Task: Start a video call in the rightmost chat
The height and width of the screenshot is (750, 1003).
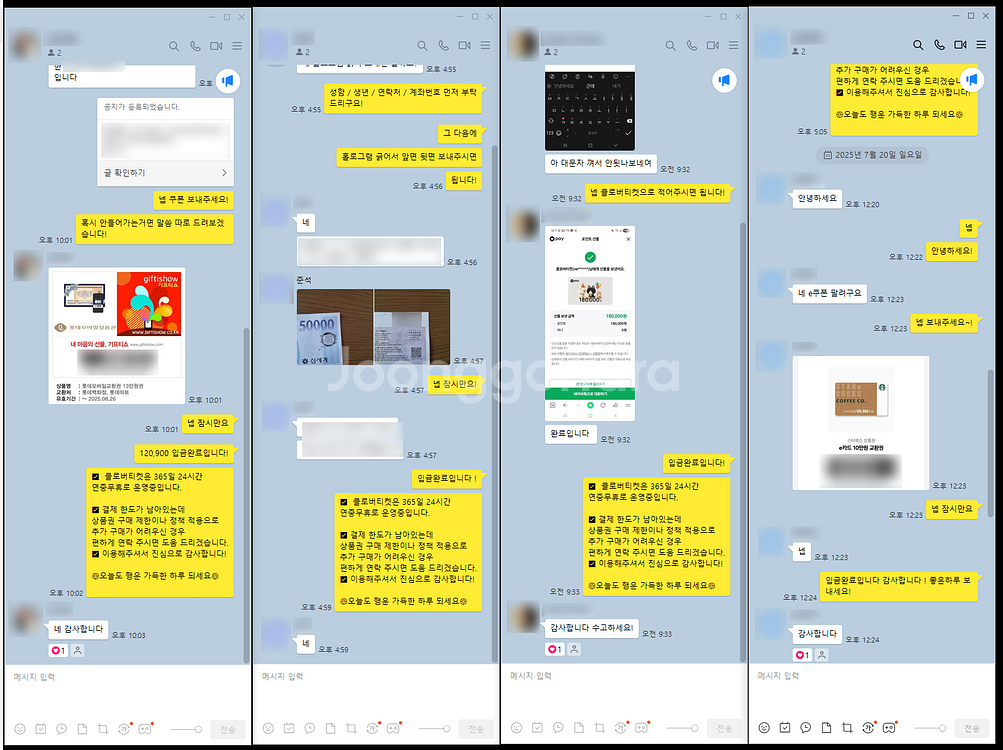Action: pos(960,44)
